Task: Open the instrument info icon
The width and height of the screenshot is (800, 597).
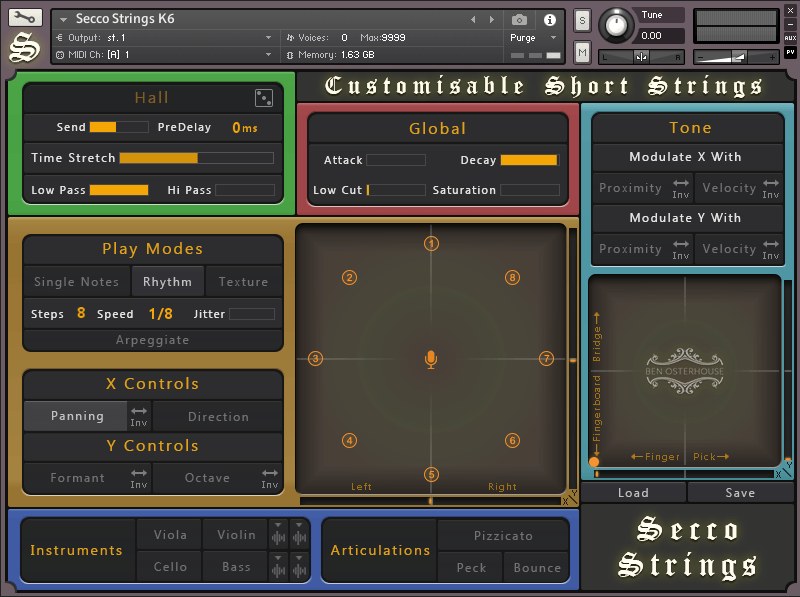Action: (549, 19)
